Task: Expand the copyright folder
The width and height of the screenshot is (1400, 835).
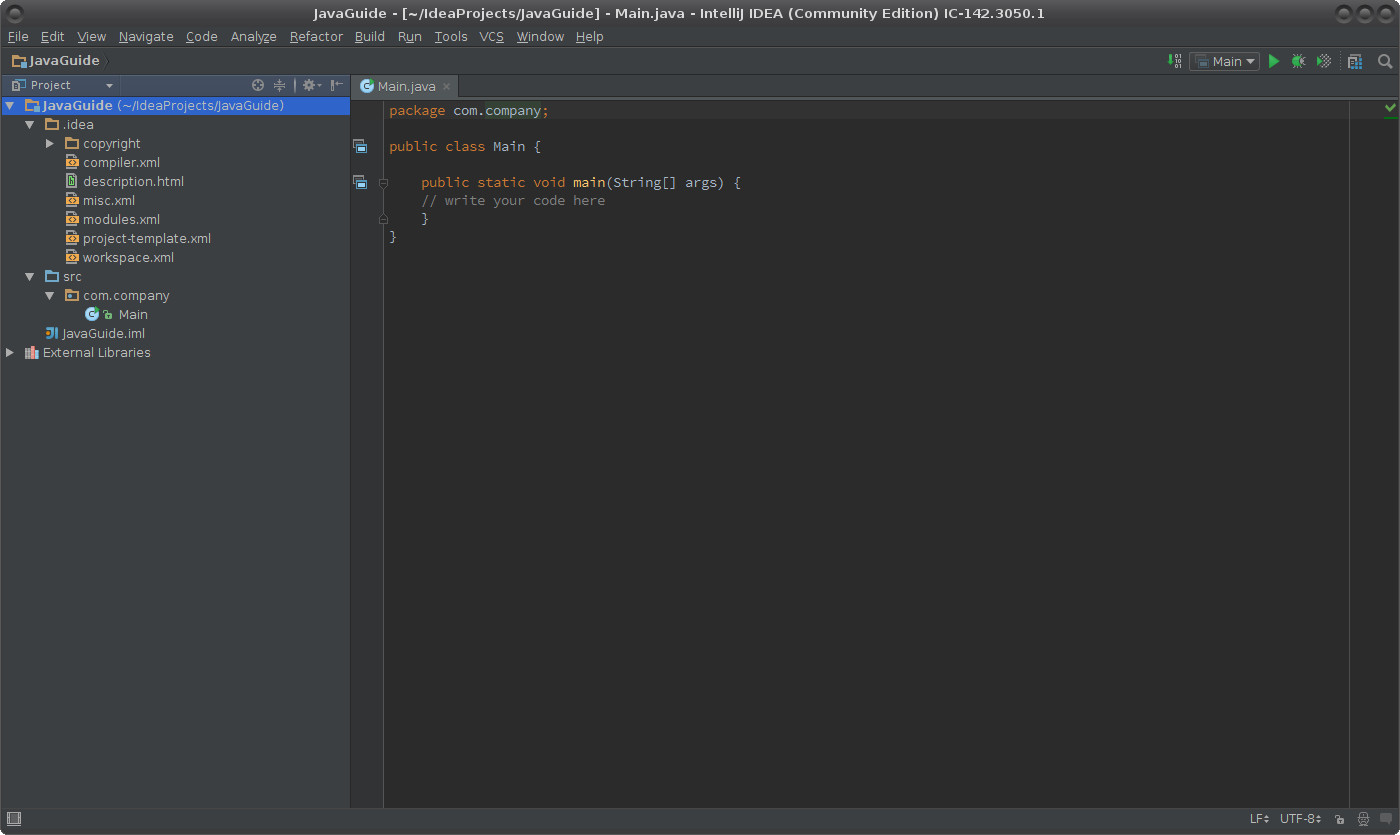Action: pyautogui.click(x=50, y=144)
